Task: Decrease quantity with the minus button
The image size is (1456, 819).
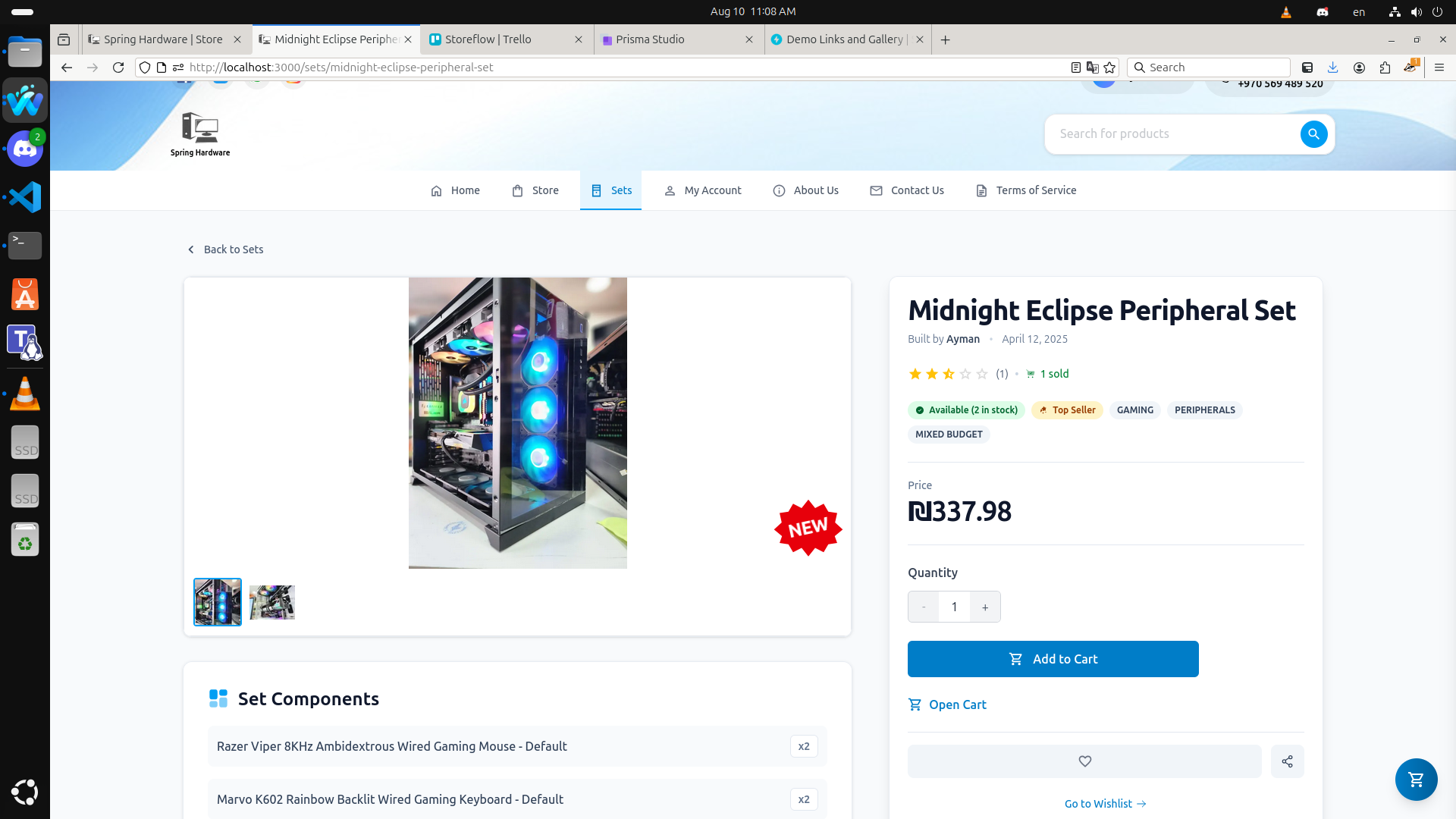Action: pyautogui.click(x=924, y=607)
